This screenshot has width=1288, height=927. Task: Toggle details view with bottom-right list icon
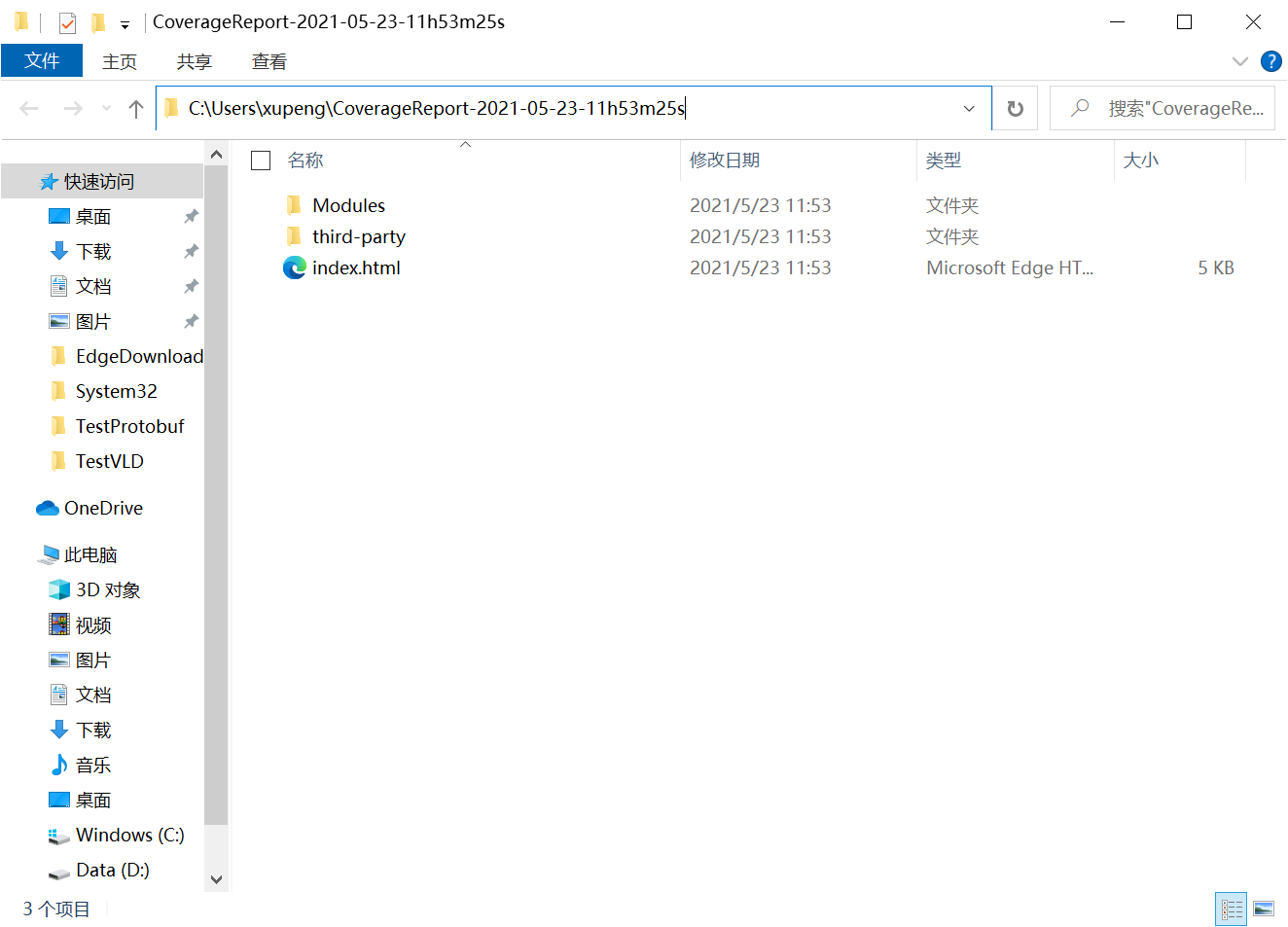(x=1231, y=909)
